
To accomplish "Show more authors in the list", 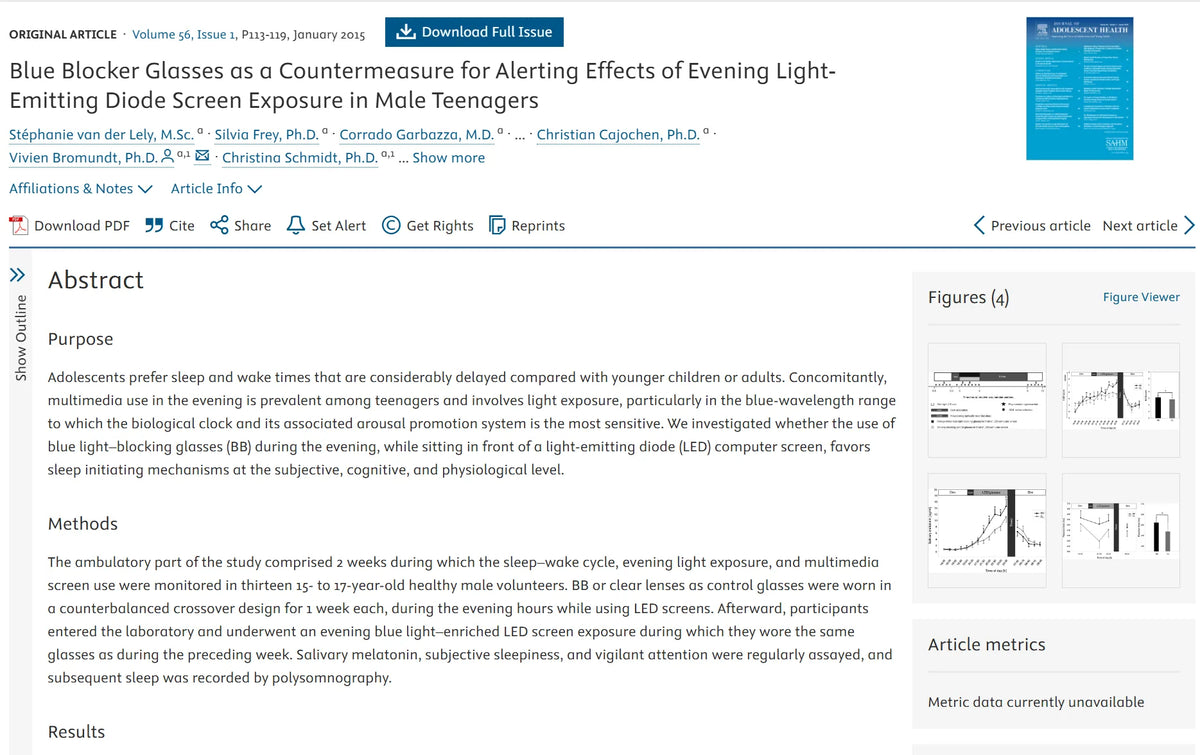I will (x=448, y=157).
